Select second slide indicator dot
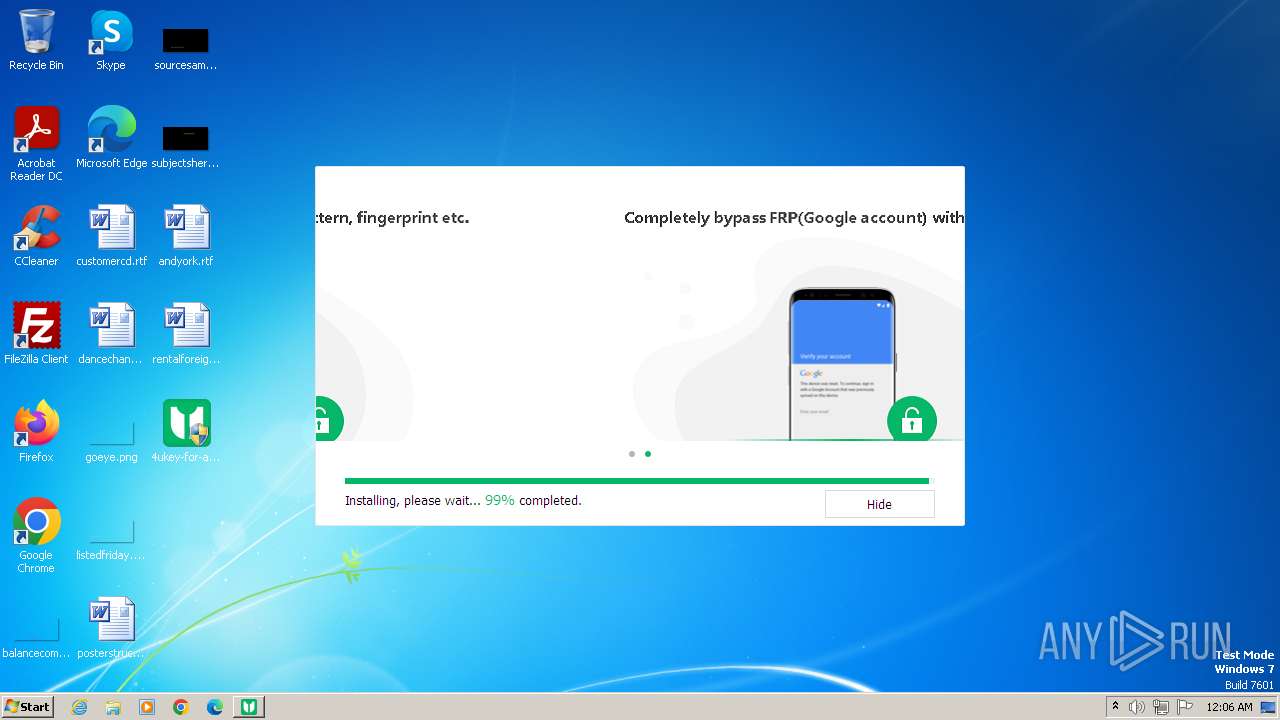1280x720 pixels. point(648,454)
